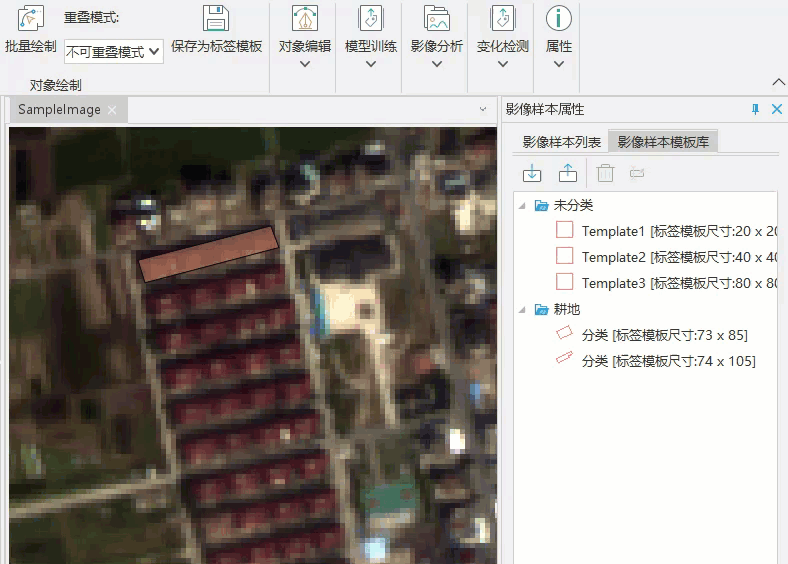This screenshot has width=788, height=564.
Task: Import template using the download arrow icon
Action: click(x=532, y=173)
